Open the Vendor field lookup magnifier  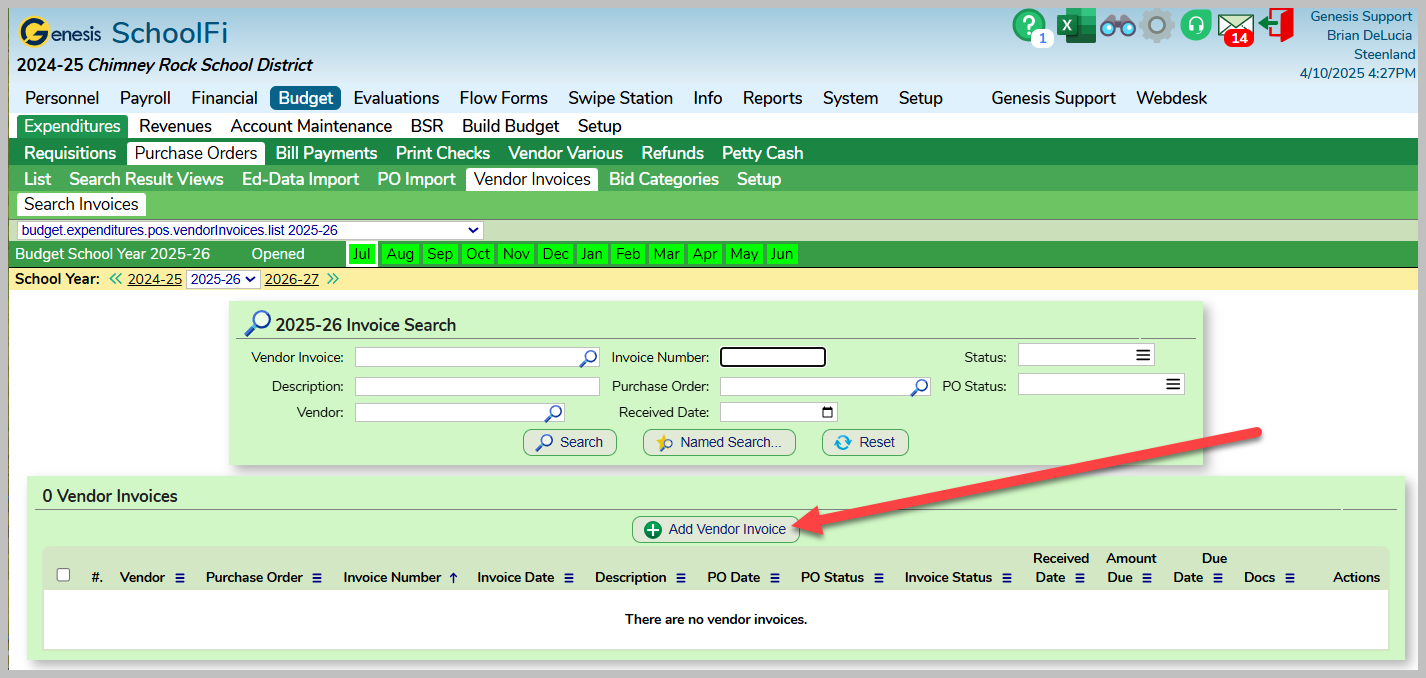pyautogui.click(x=554, y=413)
